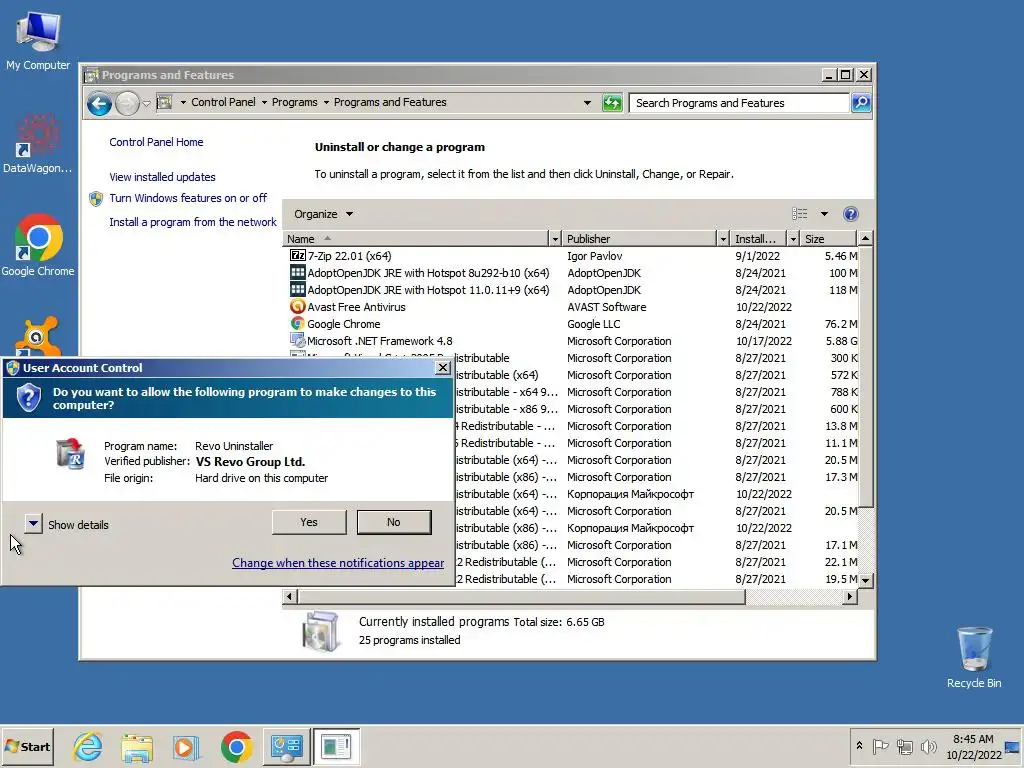Click the Start button
Viewport: 1024px width, 768px height.
coord(28,746)
